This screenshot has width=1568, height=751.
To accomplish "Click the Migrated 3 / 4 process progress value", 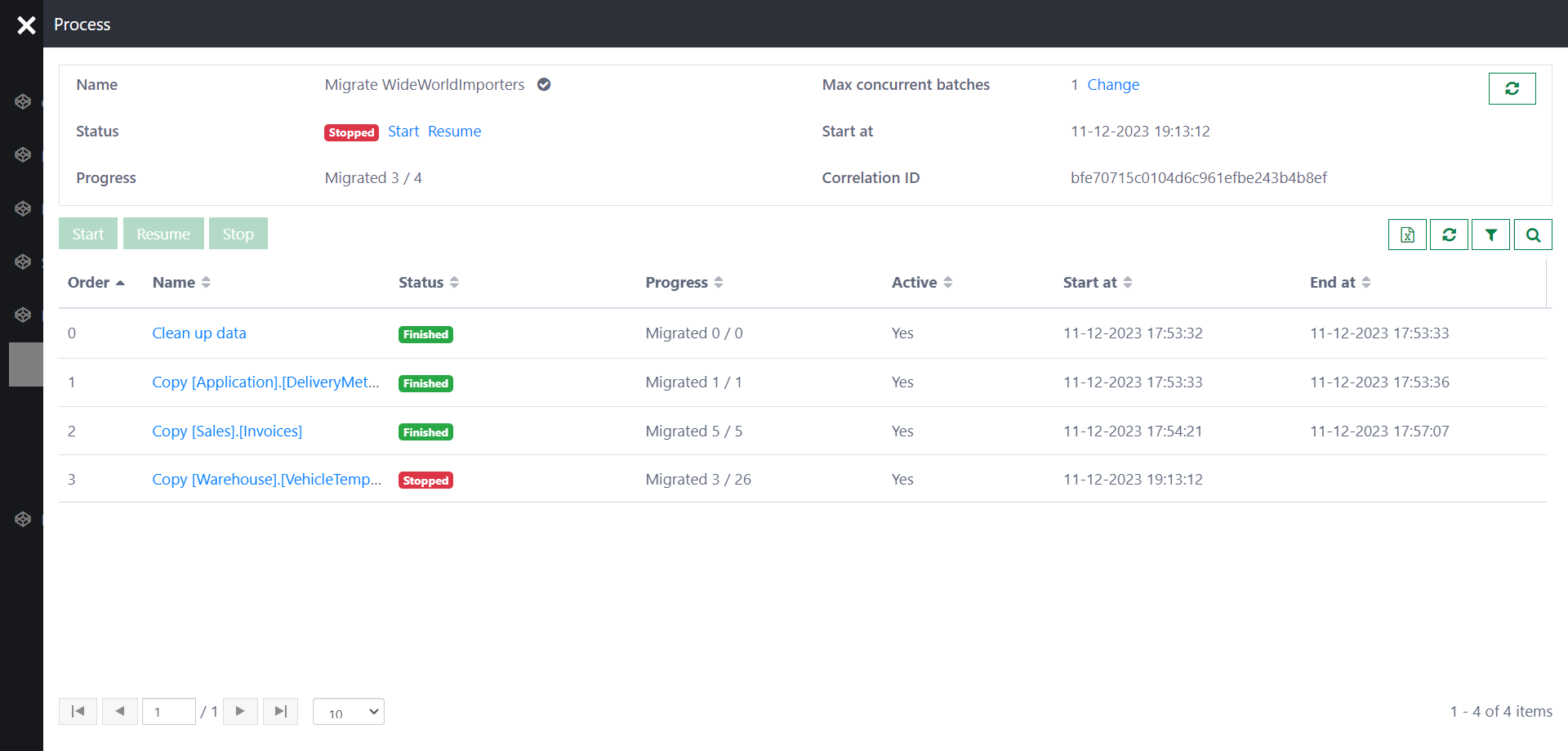I will (373, 177).
